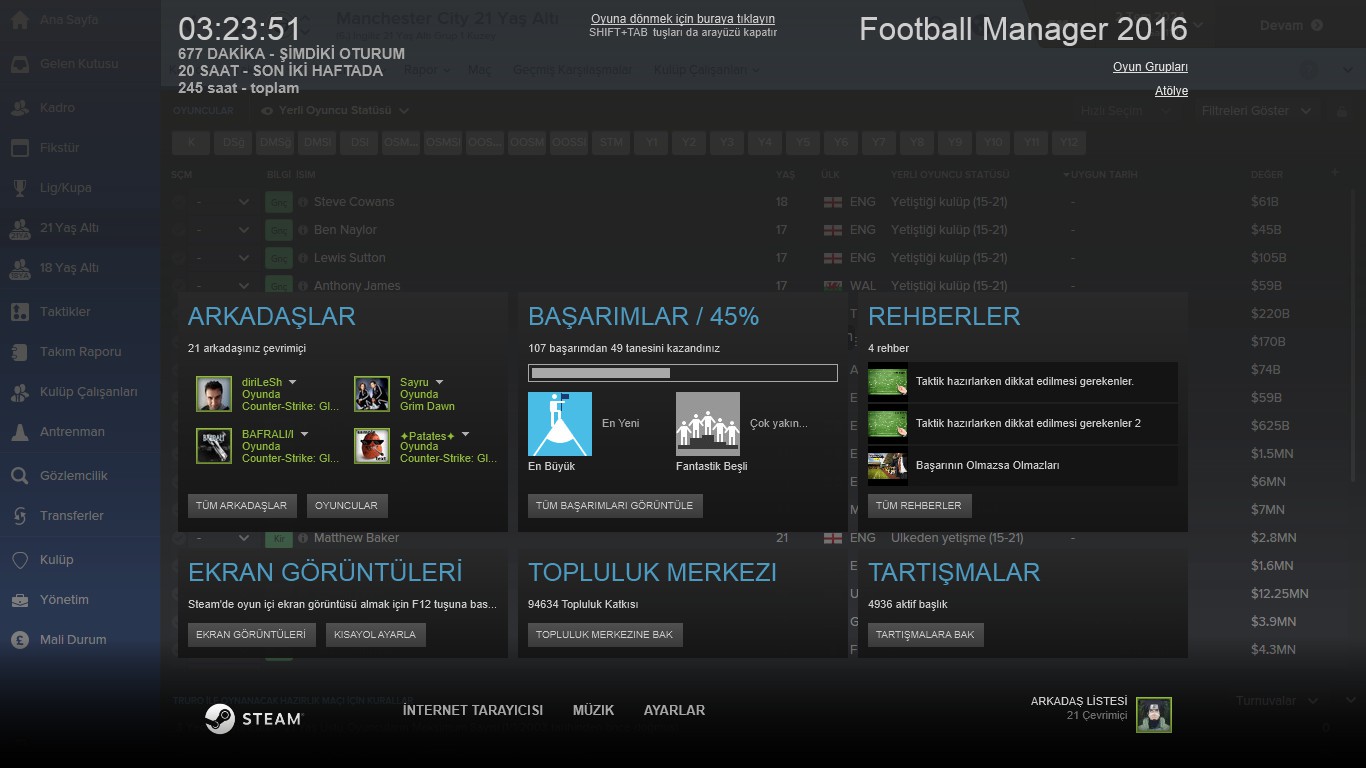Open the Takım Raporu report icon
The height and width of the screenshot is (768, 1366).
tap(20, 352)
